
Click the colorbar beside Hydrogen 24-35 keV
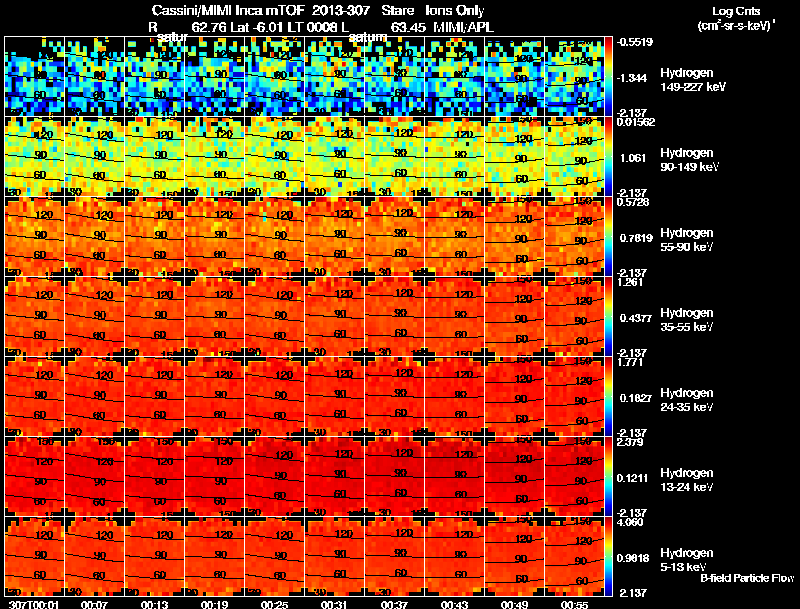click(608, 397)
